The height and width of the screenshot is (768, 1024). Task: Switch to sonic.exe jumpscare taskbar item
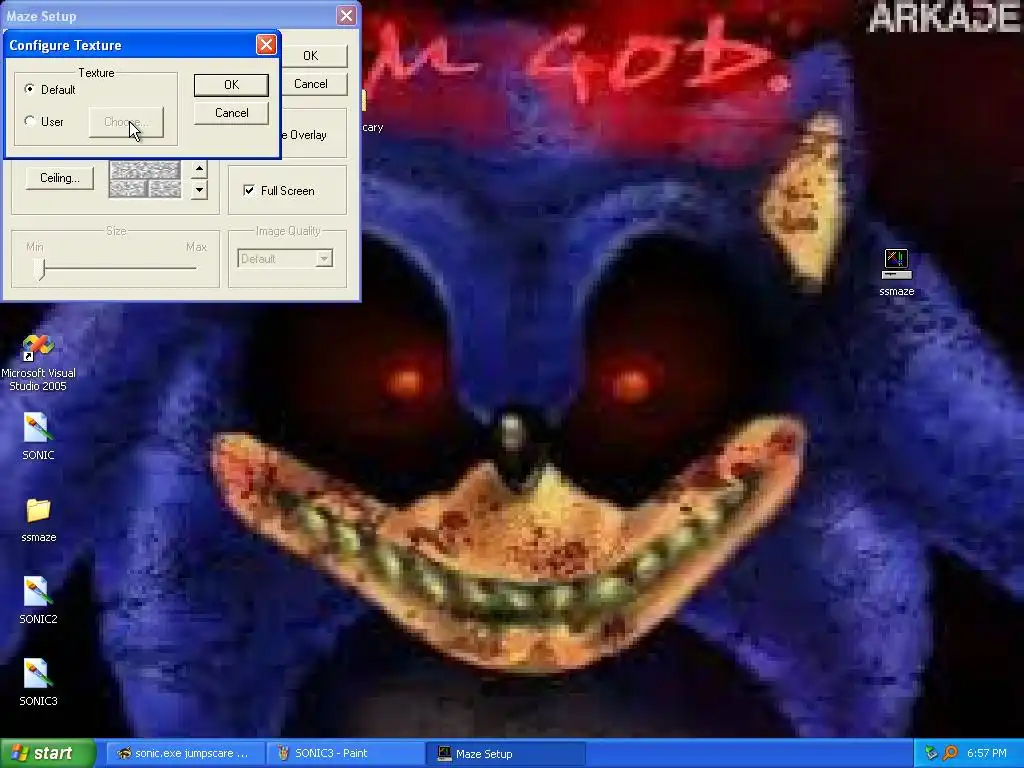[x=185, y=753]
